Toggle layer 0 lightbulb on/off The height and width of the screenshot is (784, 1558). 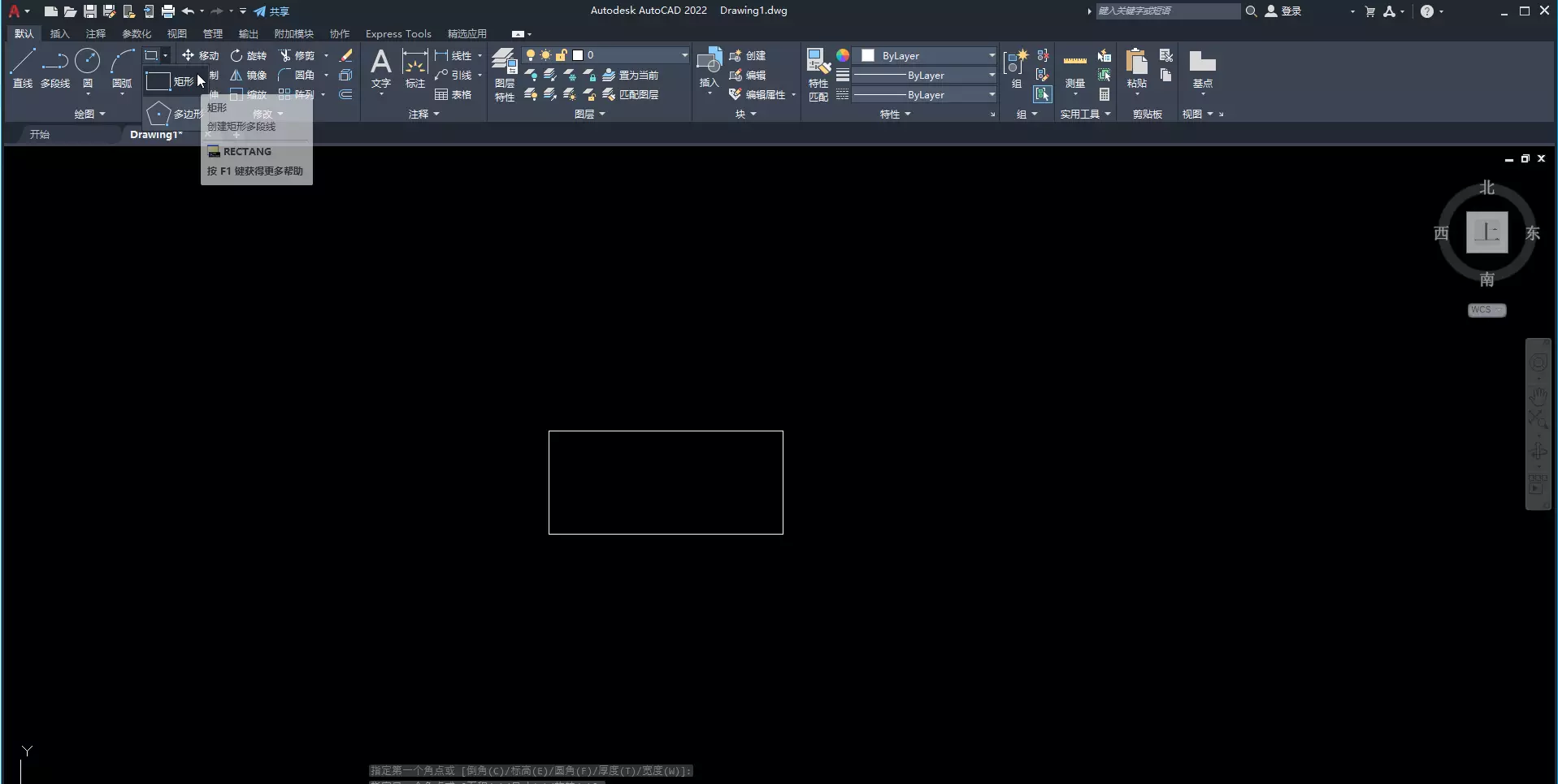click(531, 55)
